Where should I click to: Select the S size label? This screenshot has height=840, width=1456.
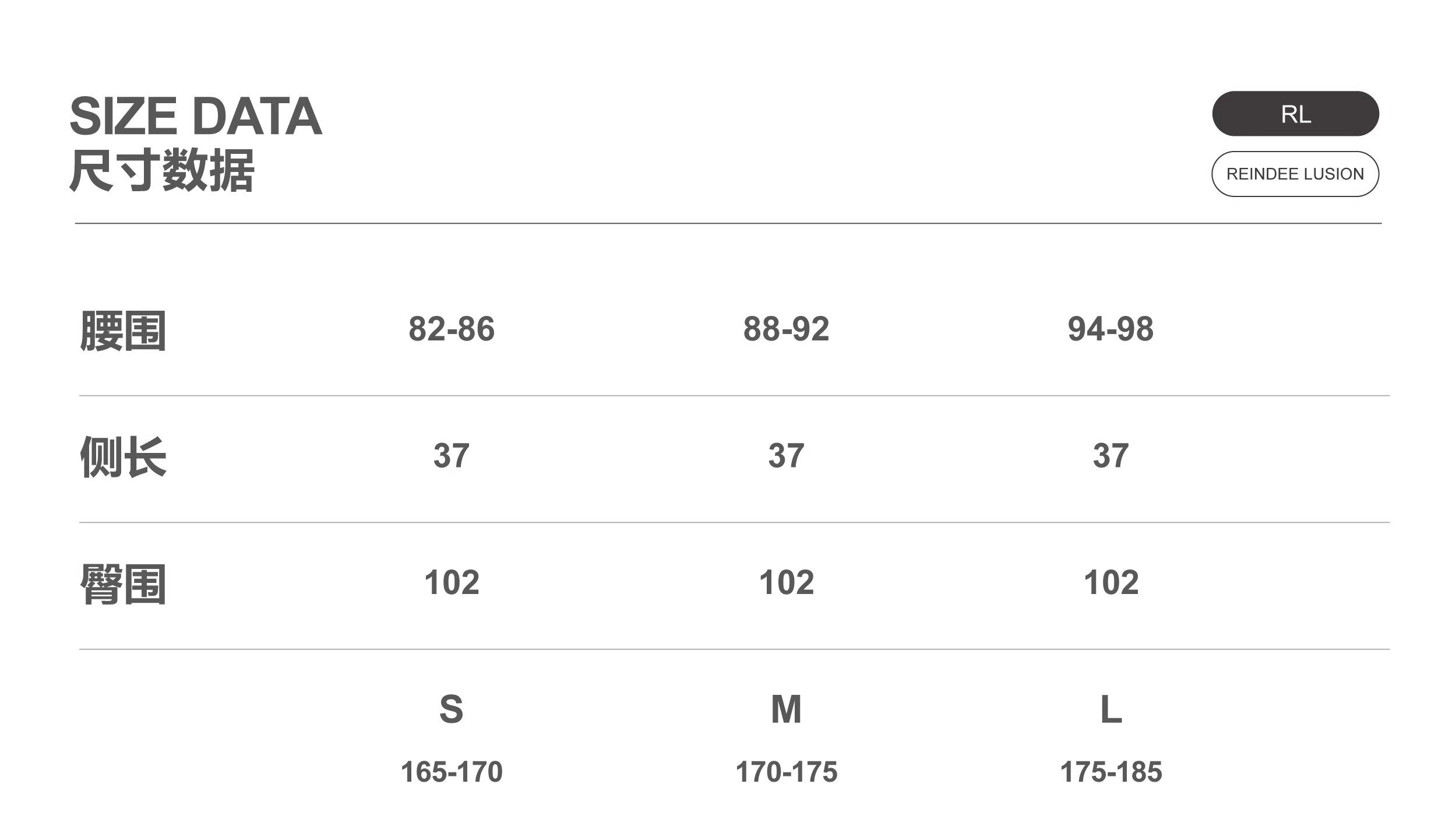[452, 709]
